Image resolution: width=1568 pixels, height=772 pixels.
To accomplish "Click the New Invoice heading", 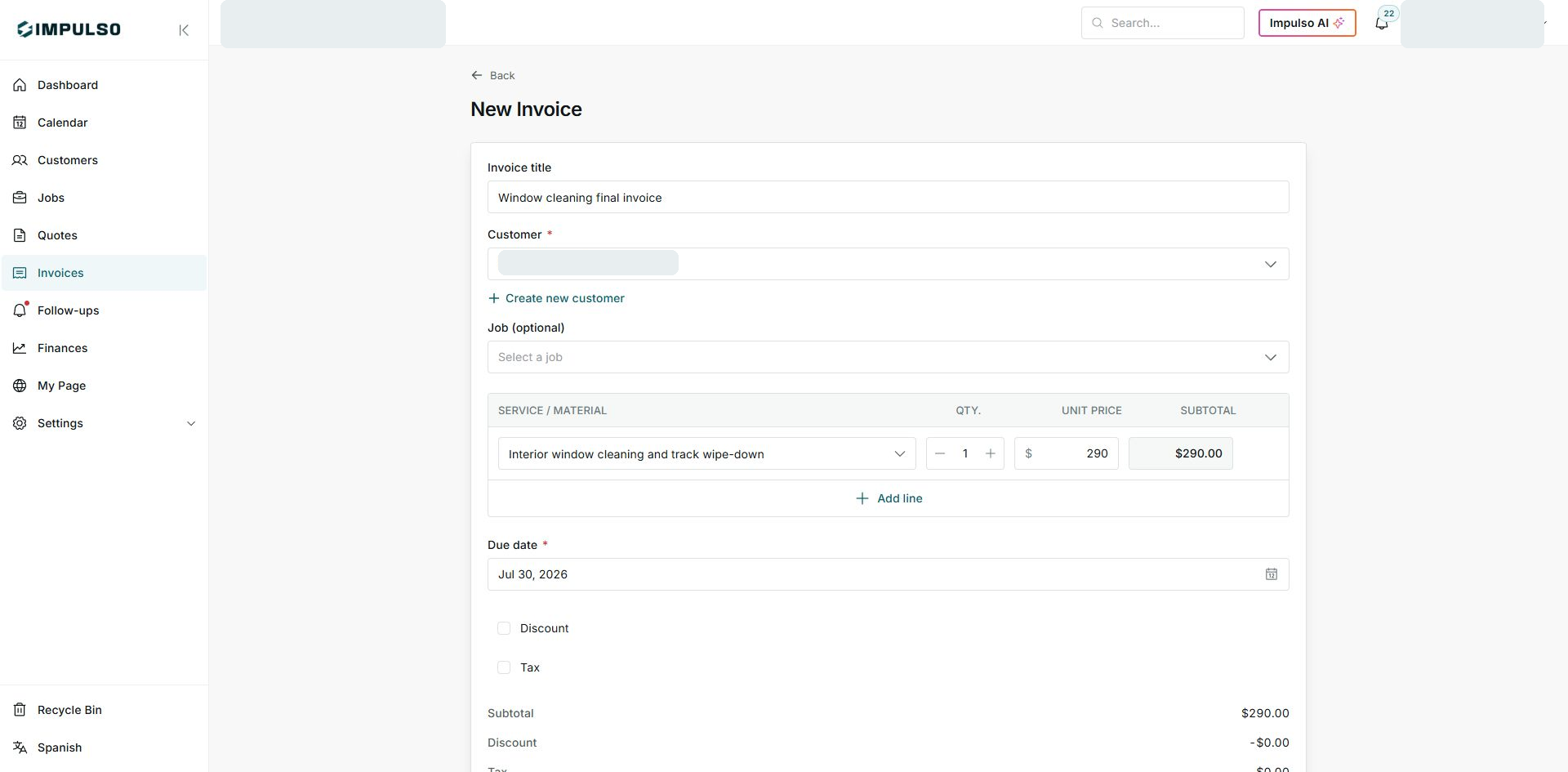I will tap(526, 109).
